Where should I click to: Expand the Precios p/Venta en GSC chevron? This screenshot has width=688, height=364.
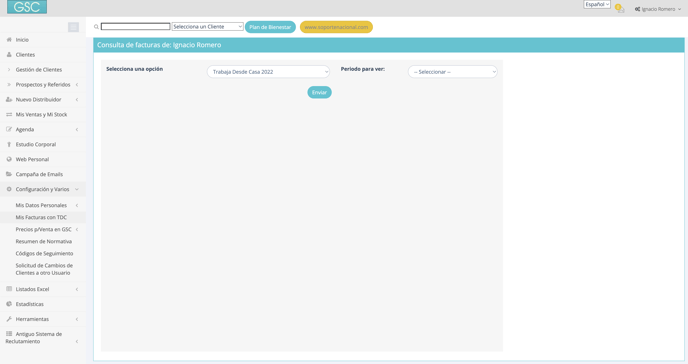pyautogui.click(x=77, y=229)
